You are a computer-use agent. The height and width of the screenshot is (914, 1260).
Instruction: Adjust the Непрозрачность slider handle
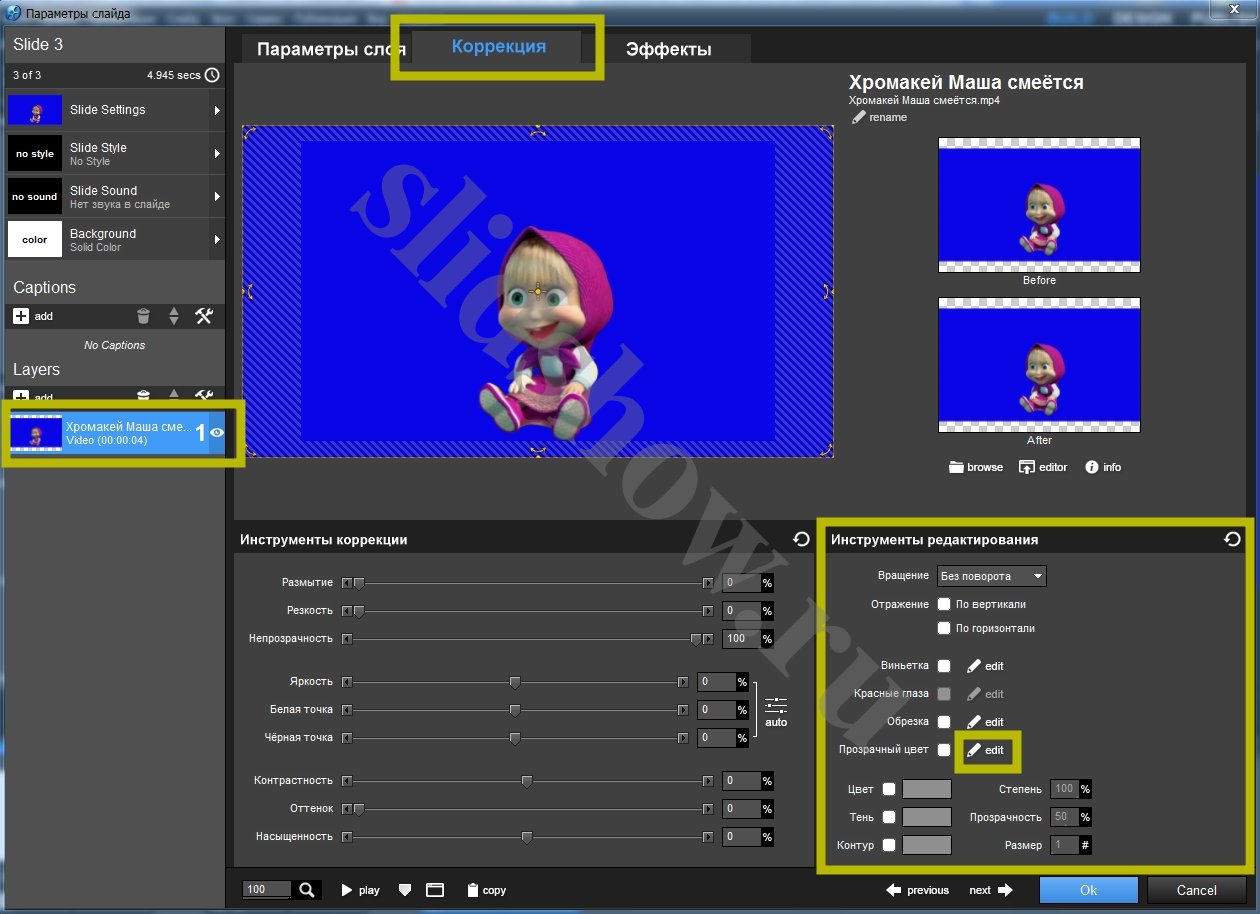696,639
